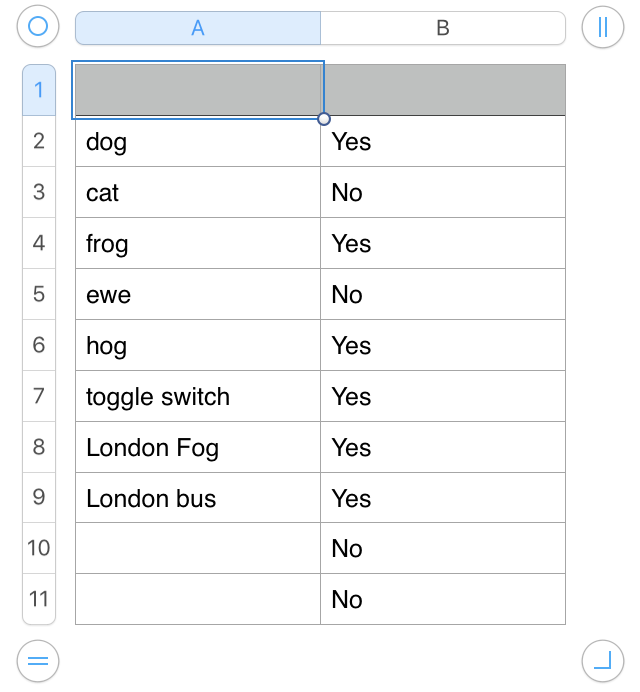The width and height of the screenshot is (640, 692).
Task: Click the "Yes" cell beside frog
Action: 443,244
